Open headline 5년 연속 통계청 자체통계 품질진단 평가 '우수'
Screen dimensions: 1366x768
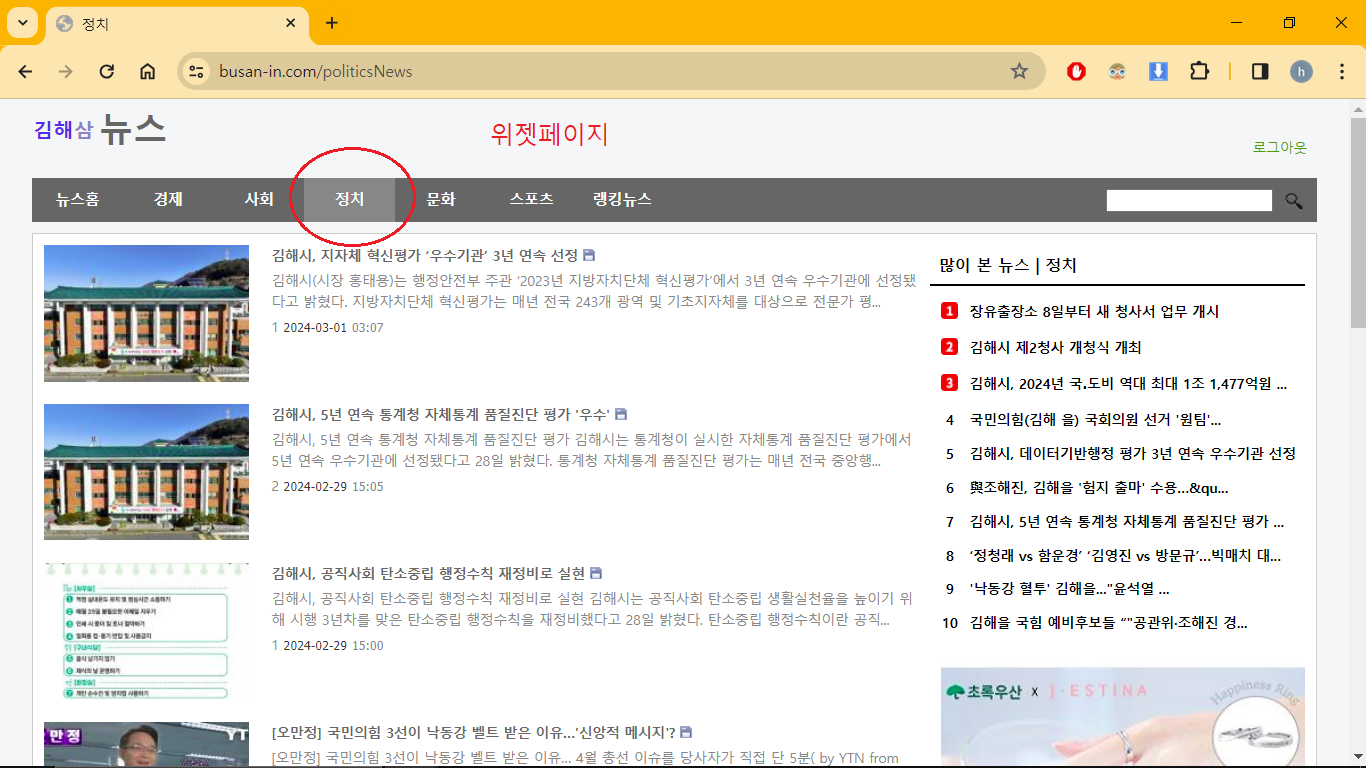point(441,414)
